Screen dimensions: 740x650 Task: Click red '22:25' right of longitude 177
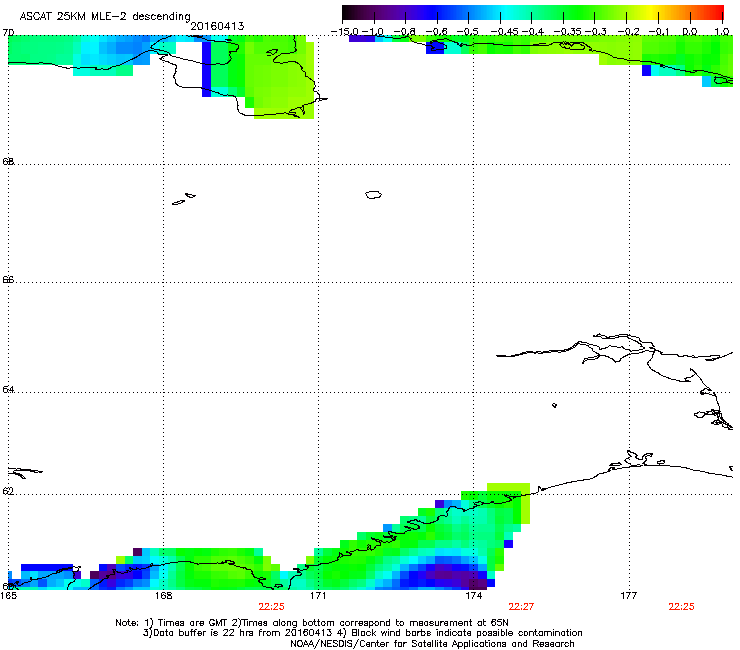coord(681,607)
